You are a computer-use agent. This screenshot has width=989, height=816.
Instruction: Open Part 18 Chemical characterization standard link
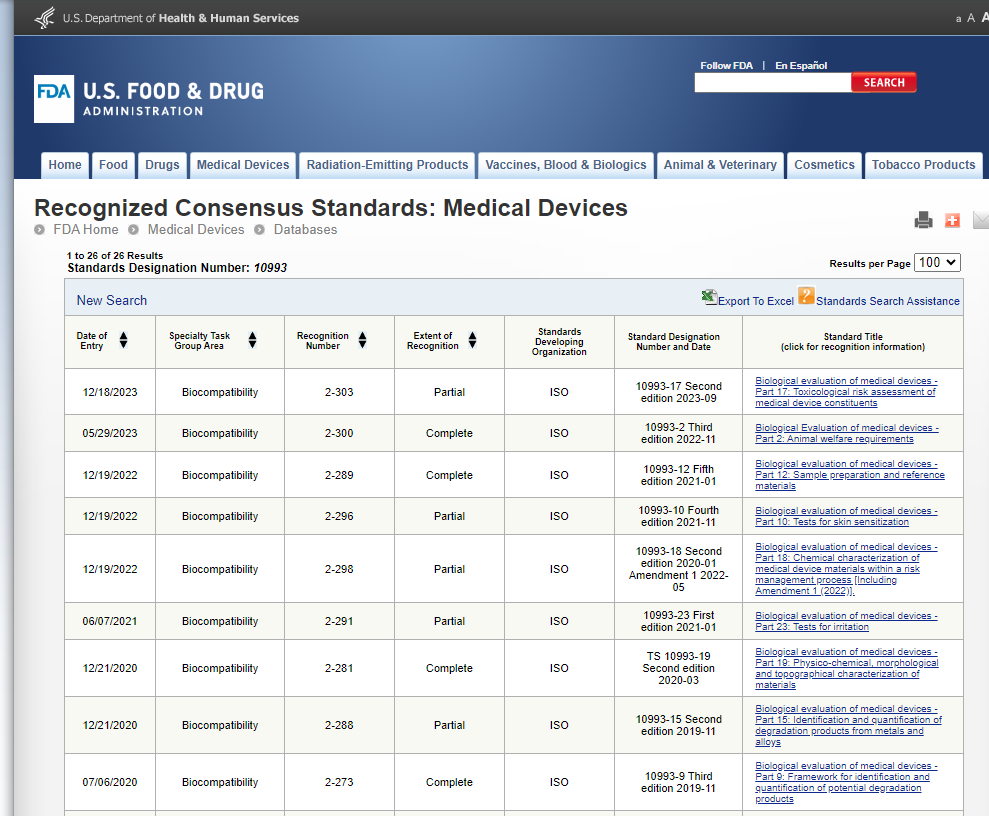coord(846,569)
